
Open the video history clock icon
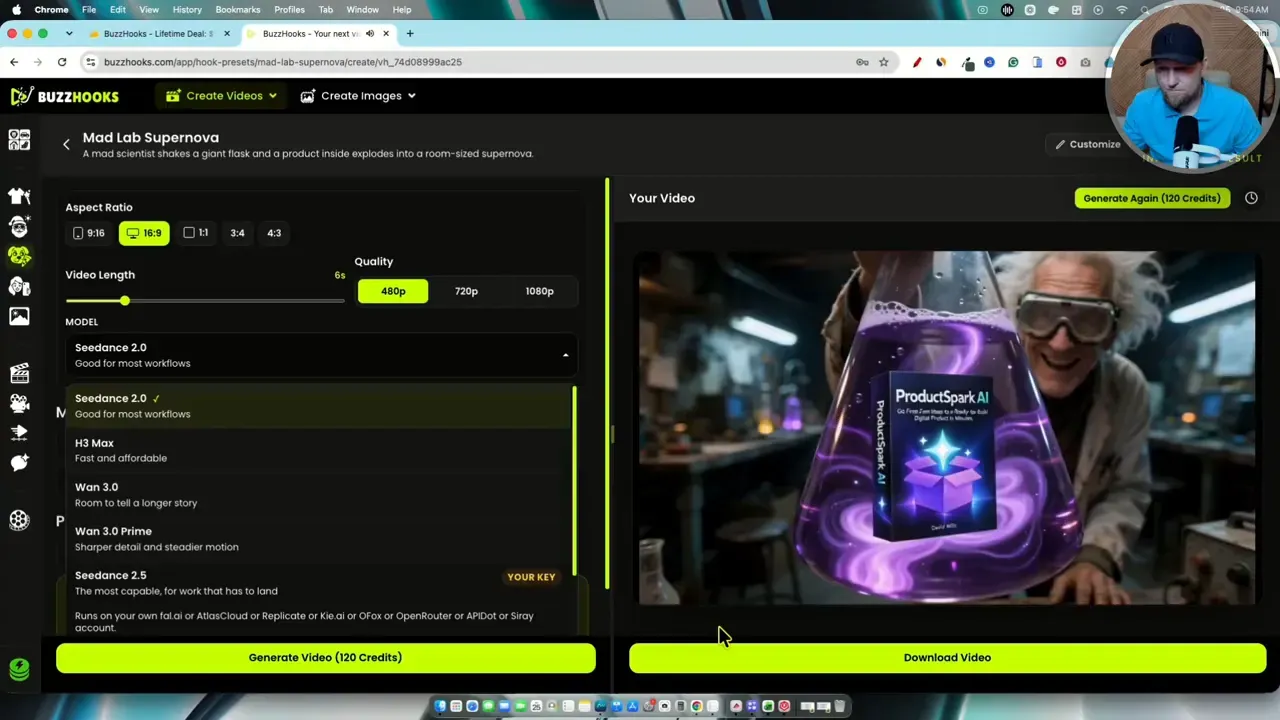1251,198
